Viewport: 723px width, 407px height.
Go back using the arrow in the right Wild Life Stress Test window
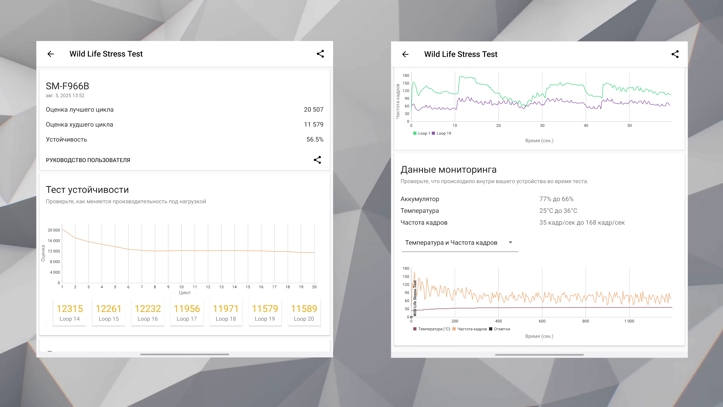(405, 54)
